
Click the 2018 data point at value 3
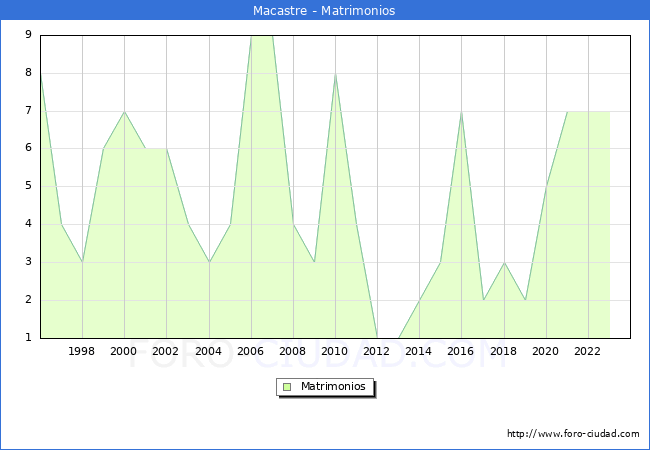click(504, 262)
